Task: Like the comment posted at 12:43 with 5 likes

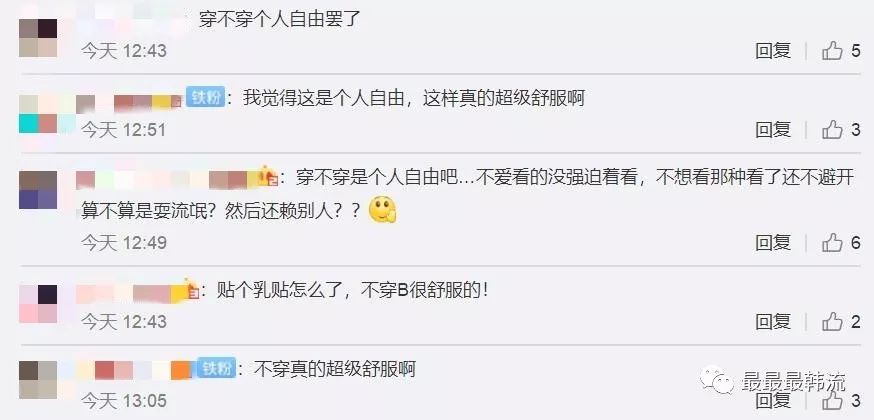Action: pyautogui.click(x=832, y=51)
